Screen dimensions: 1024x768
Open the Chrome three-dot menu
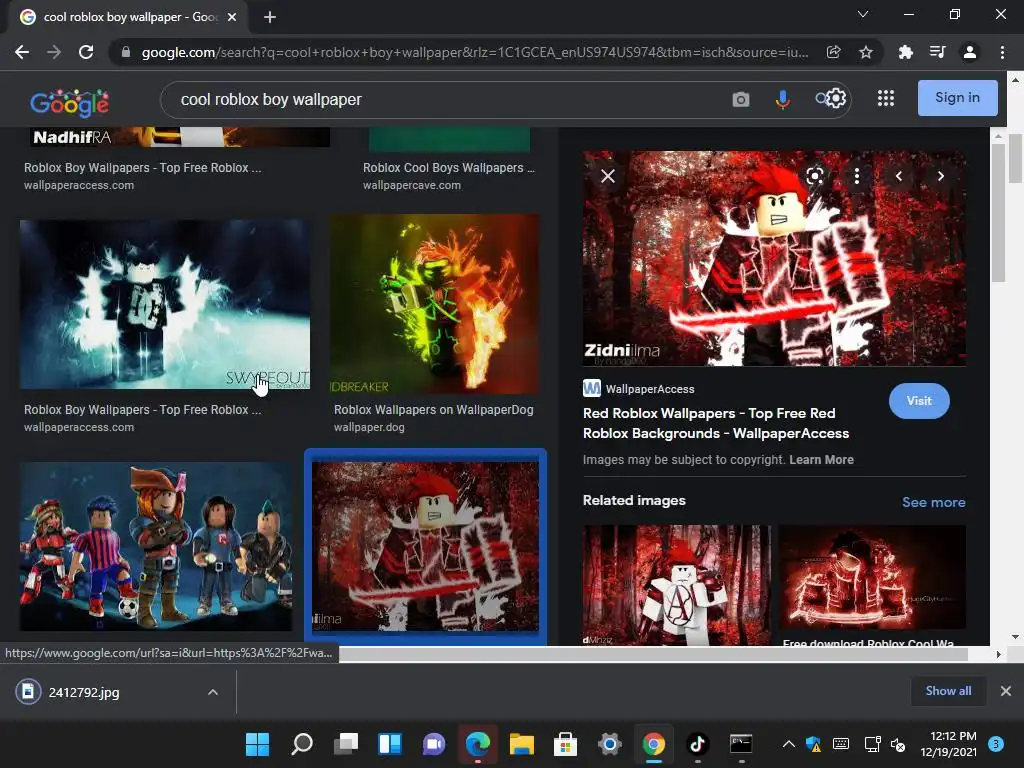(x=1002, y=52)
